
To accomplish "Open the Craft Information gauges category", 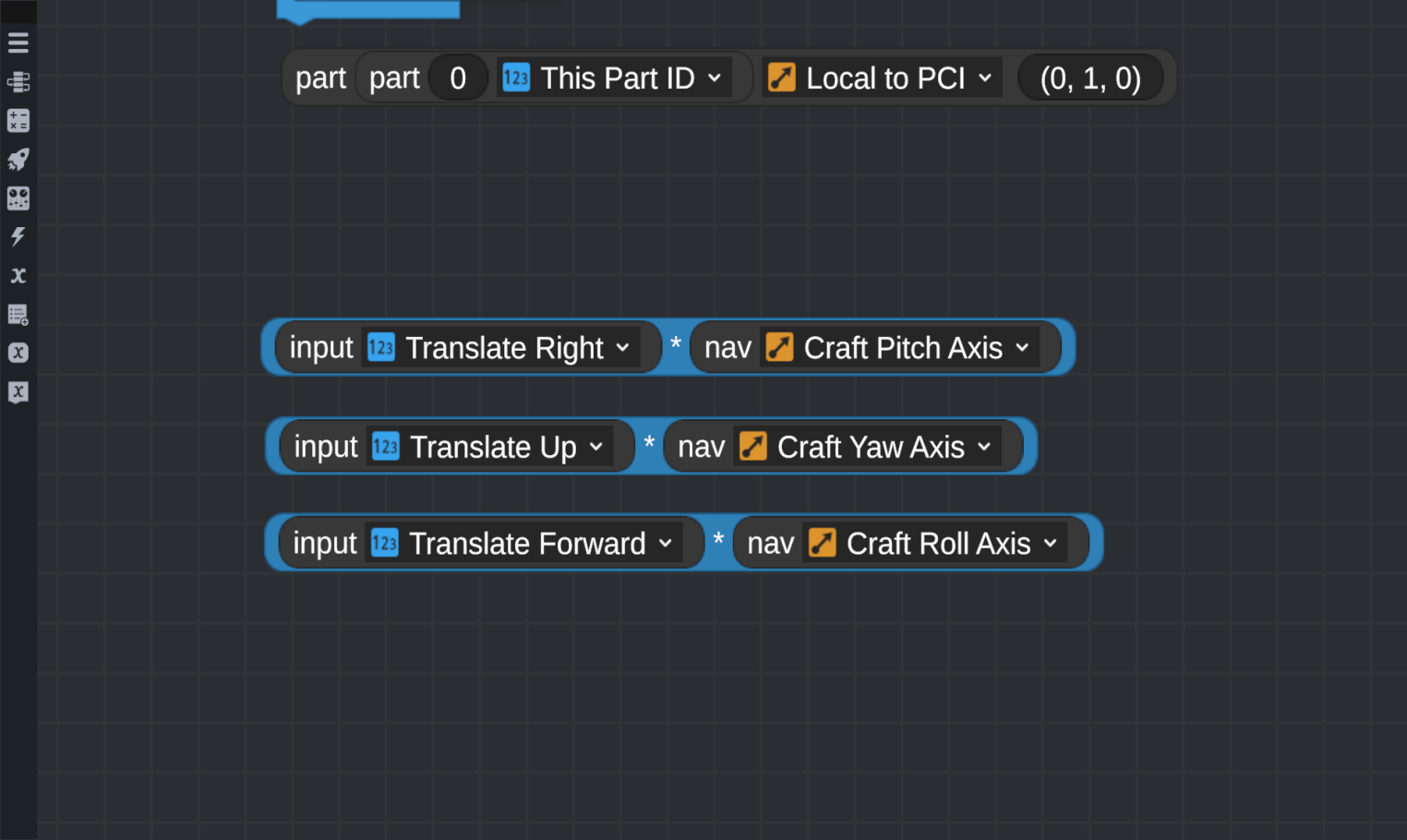I will click(18, 198).
